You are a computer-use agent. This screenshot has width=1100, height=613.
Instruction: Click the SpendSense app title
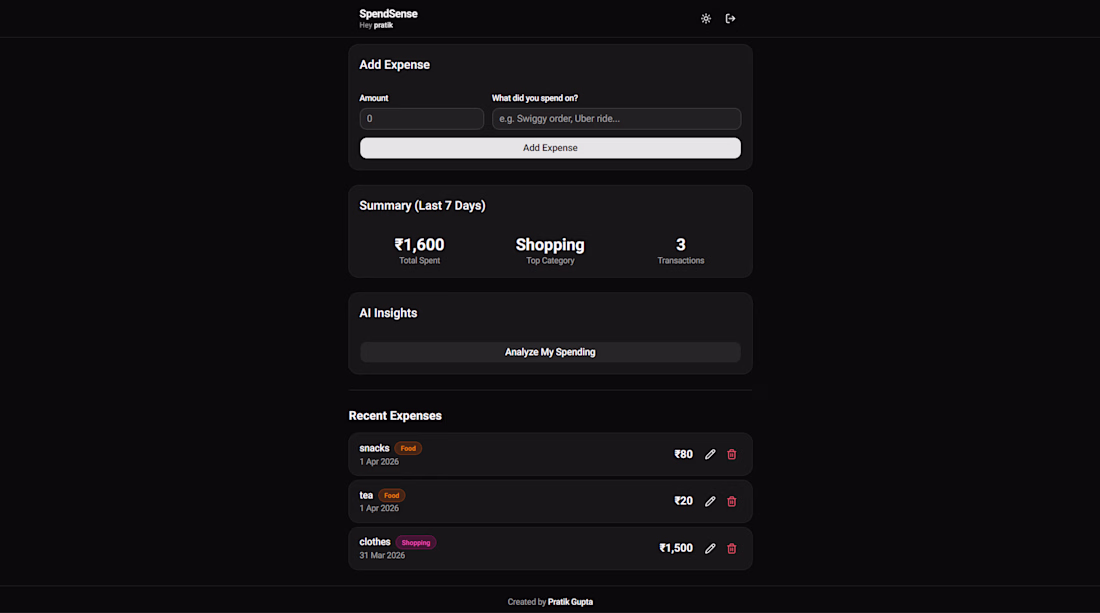388,14
